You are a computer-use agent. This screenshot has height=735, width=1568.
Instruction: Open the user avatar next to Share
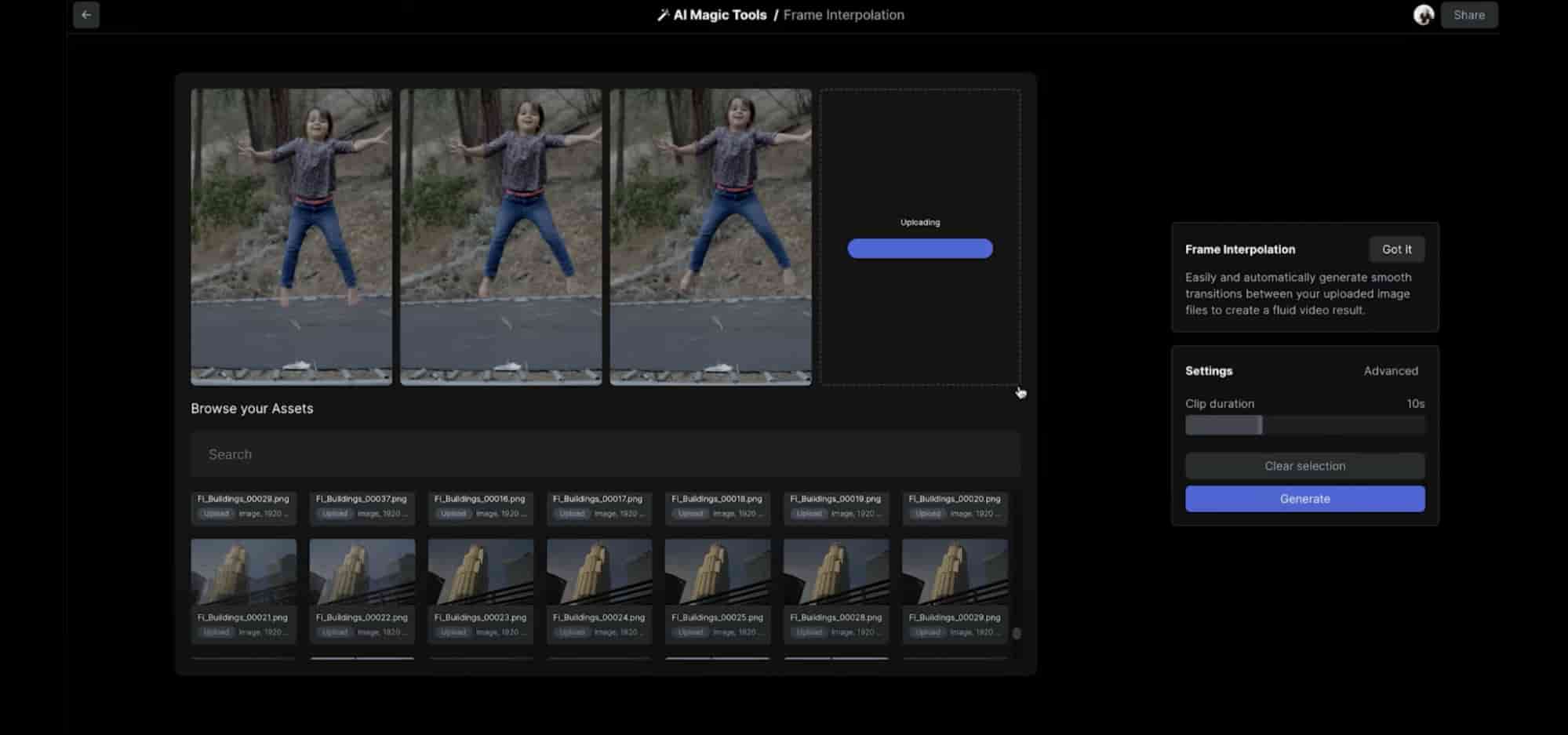[x=1424, y=15]
